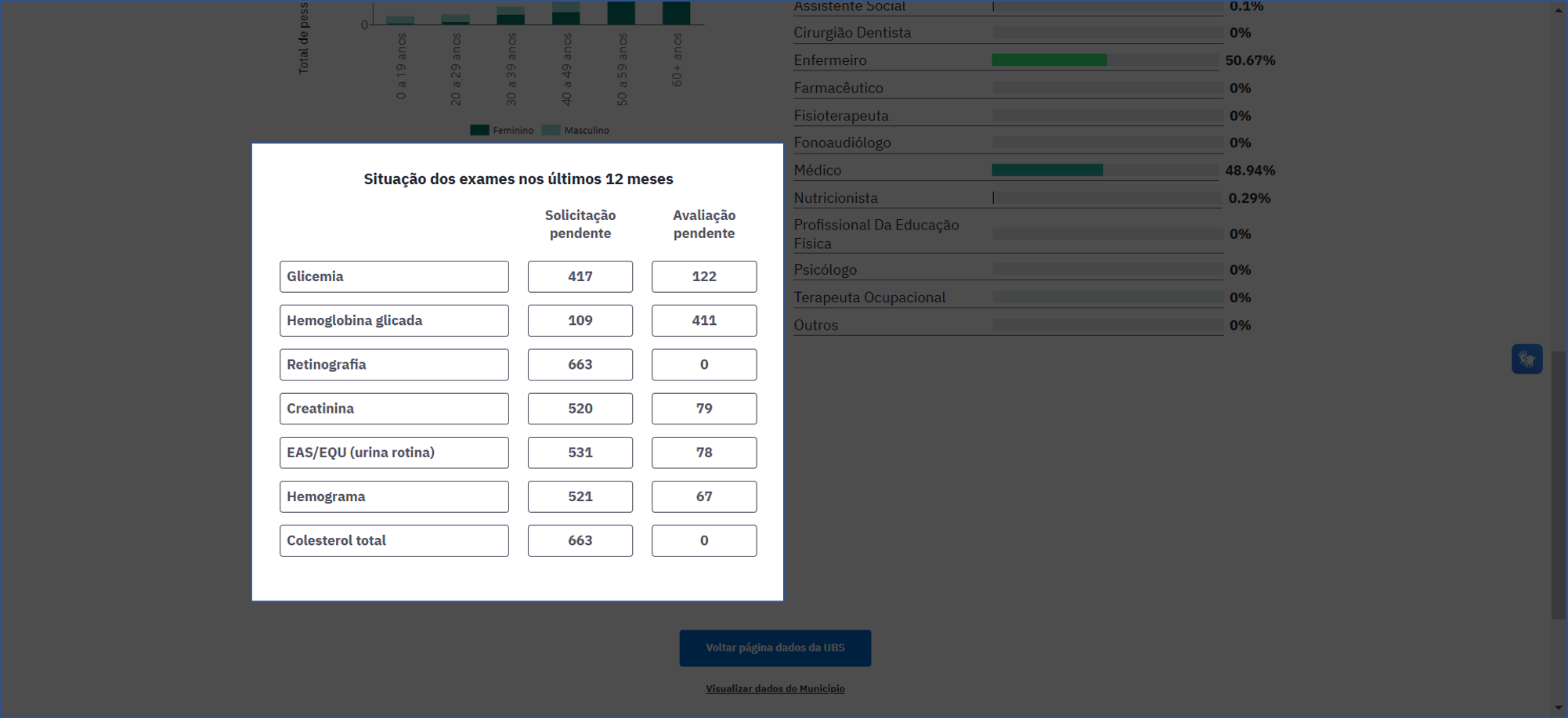Screen dimensions: 1568x718
Task: Click the Fonoaudiólogo label
Action: click(842, 143)
